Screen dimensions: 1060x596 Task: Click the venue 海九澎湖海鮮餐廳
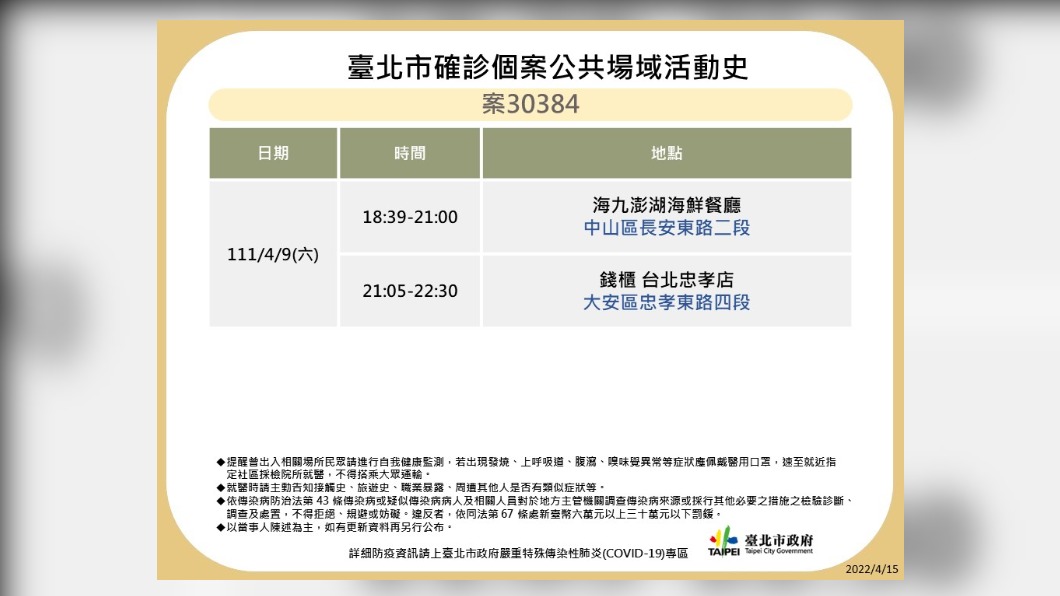pos(667,205)
